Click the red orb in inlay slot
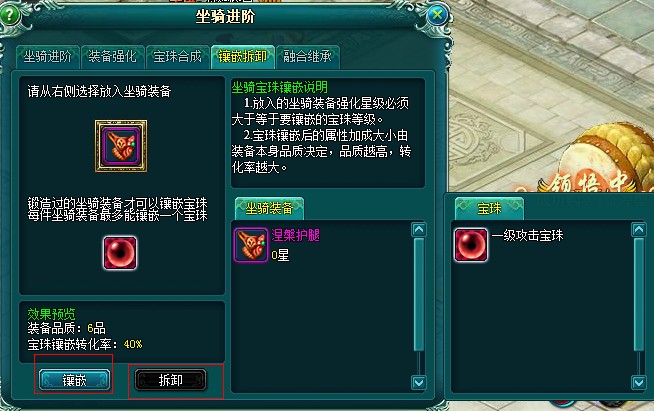This screenshot has height=411, width=654. tap(120, 253)
